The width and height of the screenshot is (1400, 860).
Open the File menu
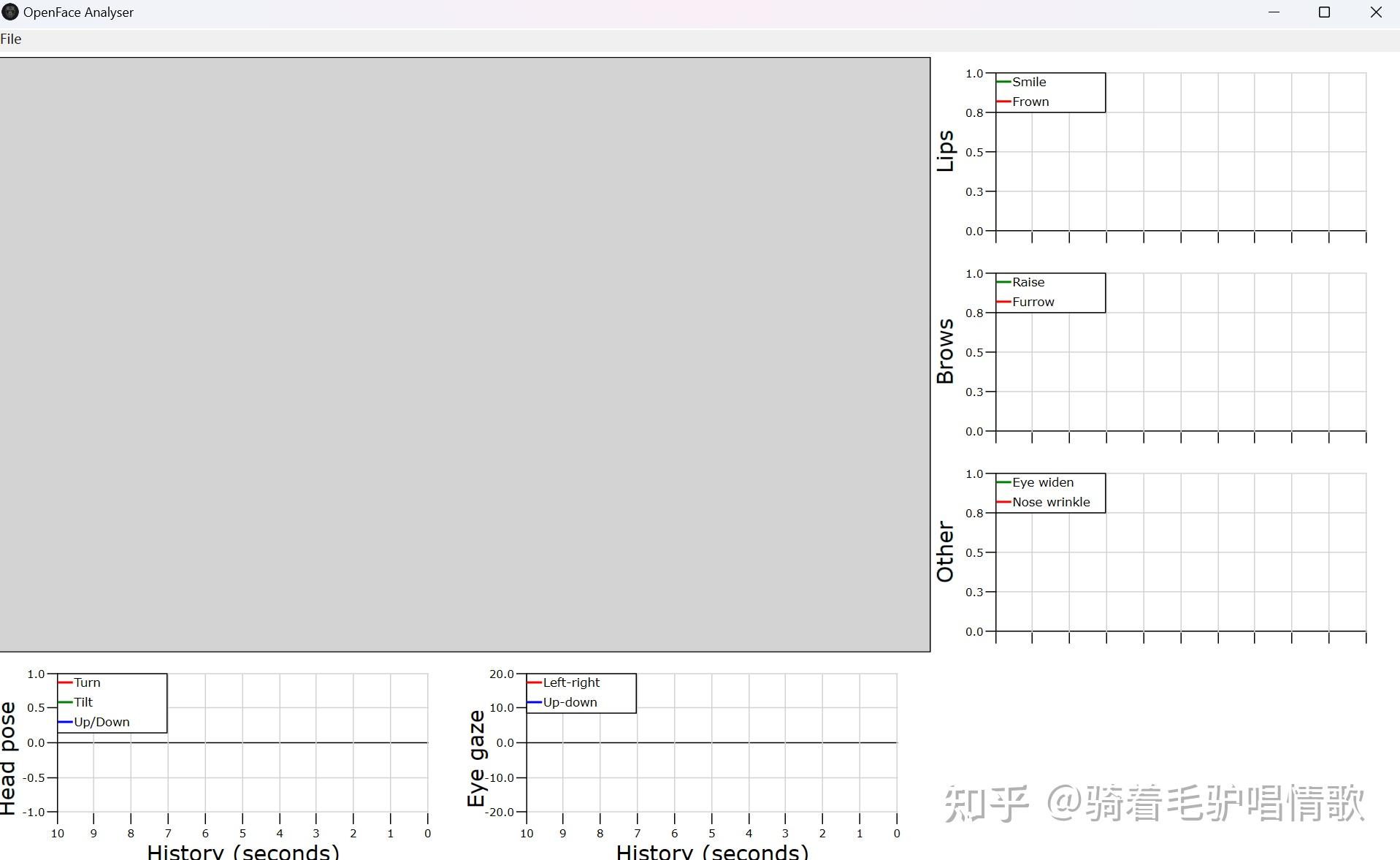(11, 39)
